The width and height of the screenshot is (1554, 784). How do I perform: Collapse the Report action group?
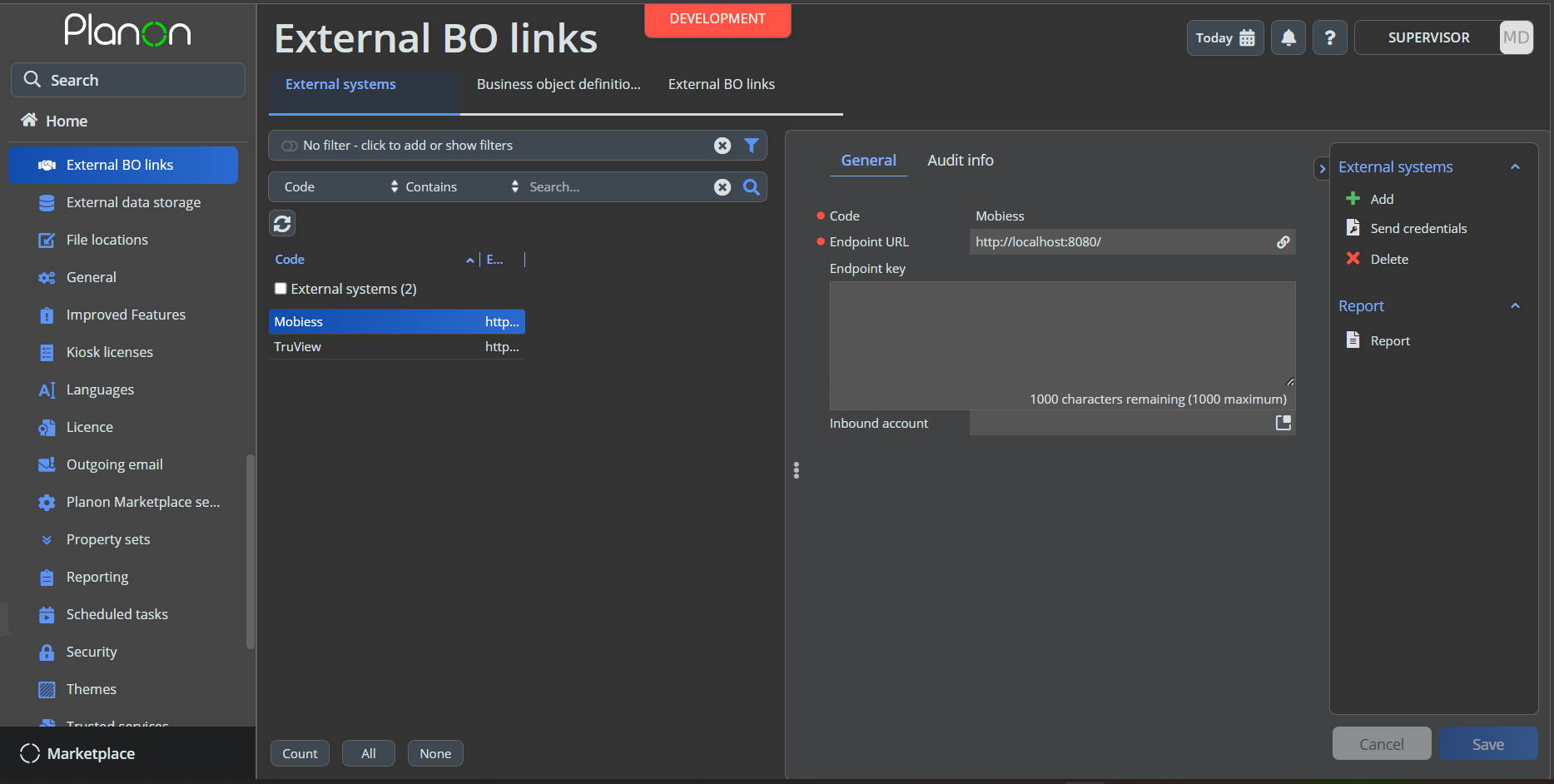coord(1515,305)
